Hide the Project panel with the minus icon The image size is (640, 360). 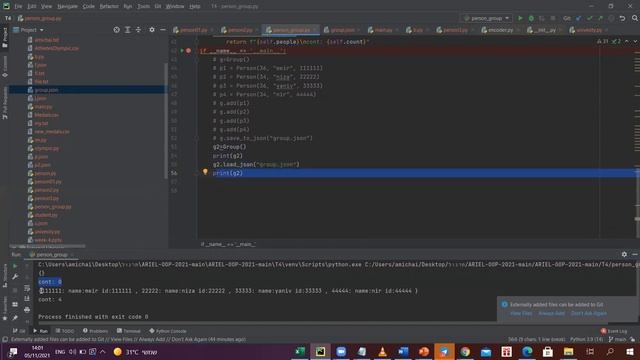point(163,30)
